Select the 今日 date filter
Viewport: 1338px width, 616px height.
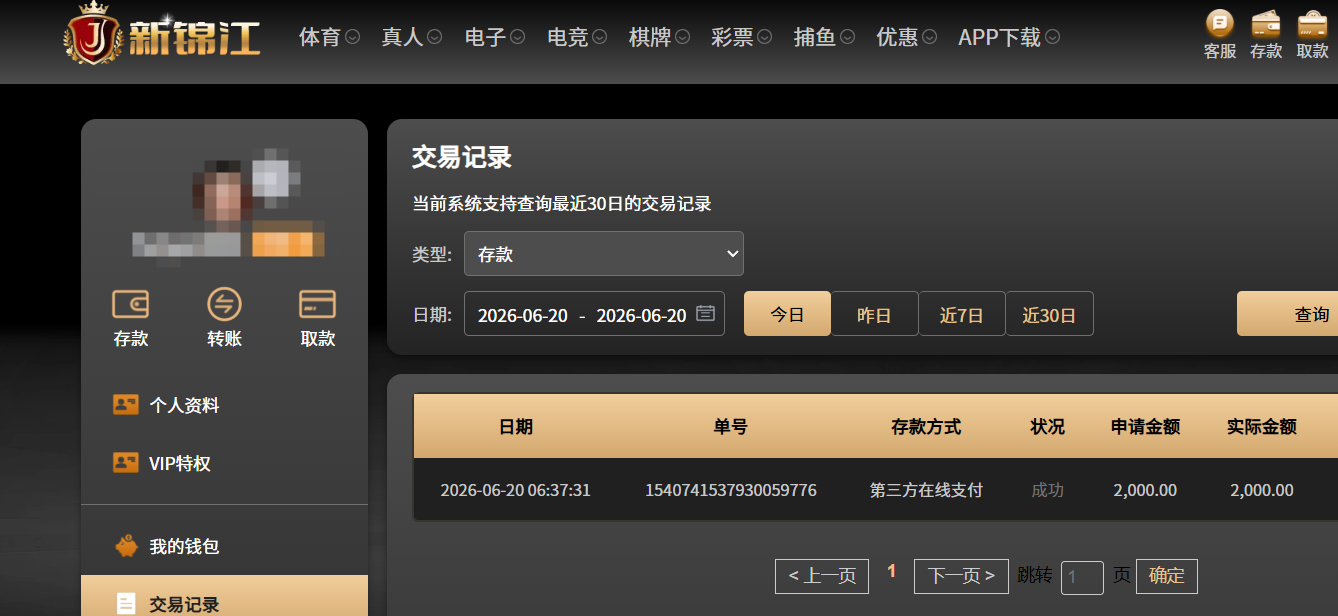click(787, 314)
